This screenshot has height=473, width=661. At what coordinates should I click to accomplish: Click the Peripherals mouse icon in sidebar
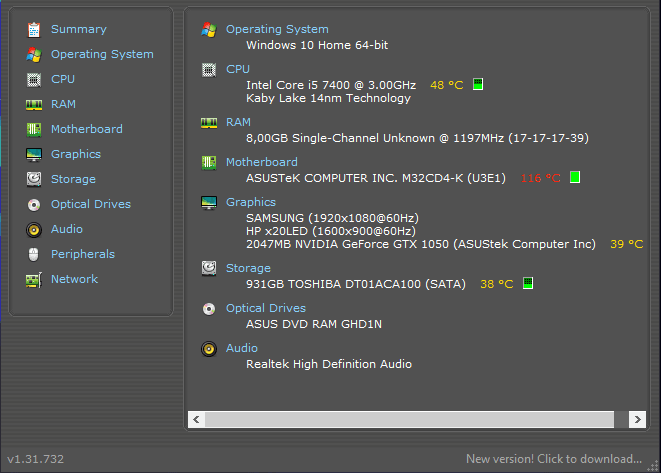[x=34, y=255]
